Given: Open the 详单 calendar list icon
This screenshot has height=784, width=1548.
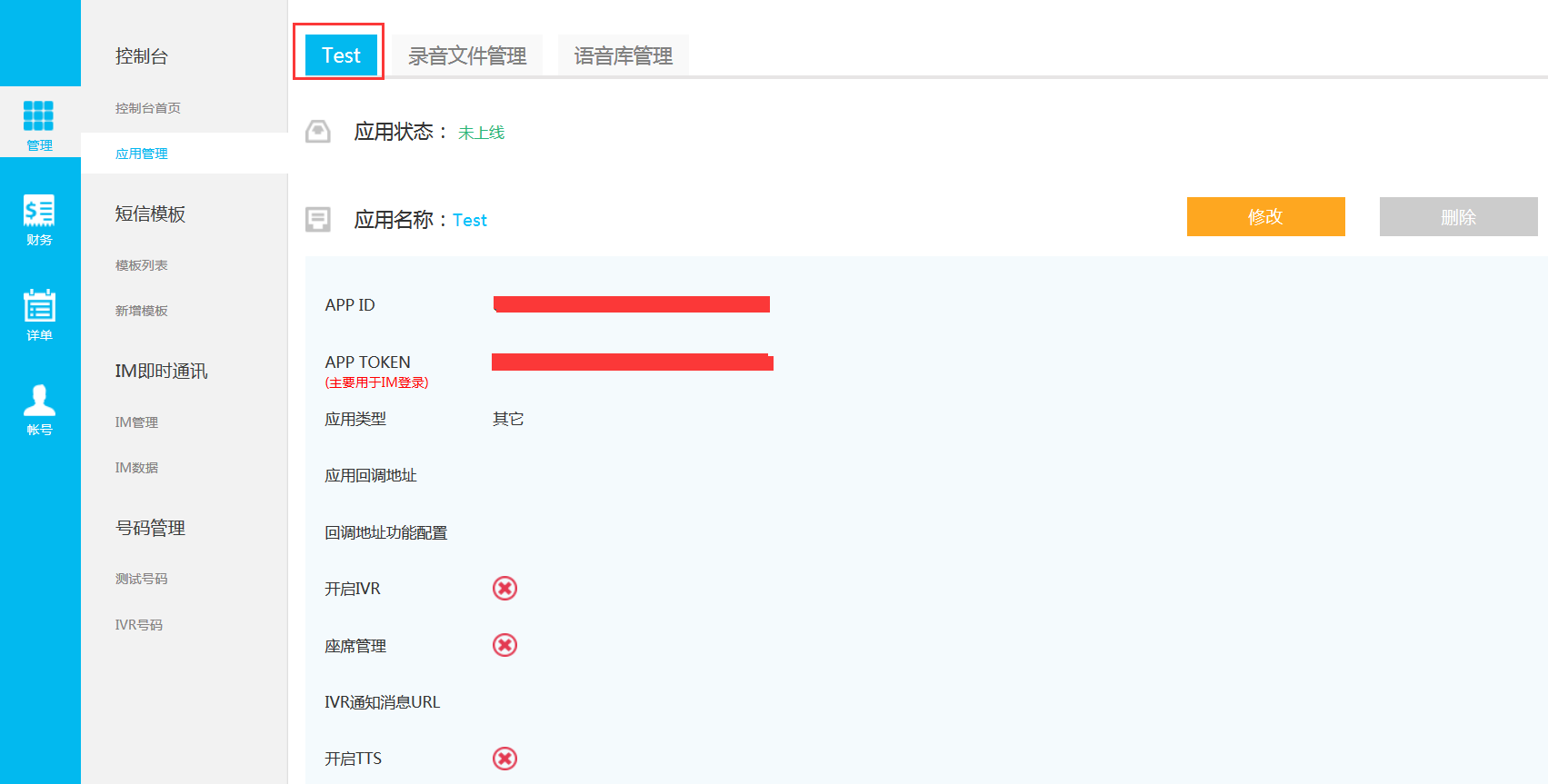Looking at the screenshot, I should [x=39, y=305].
